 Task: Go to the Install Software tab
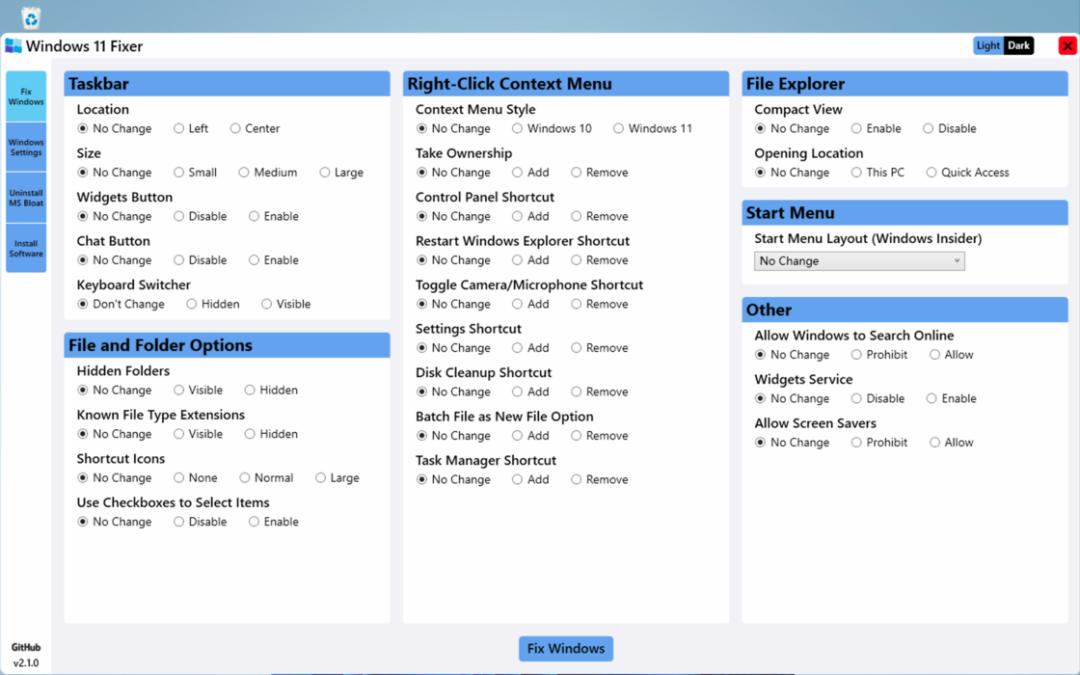(26, 248)
